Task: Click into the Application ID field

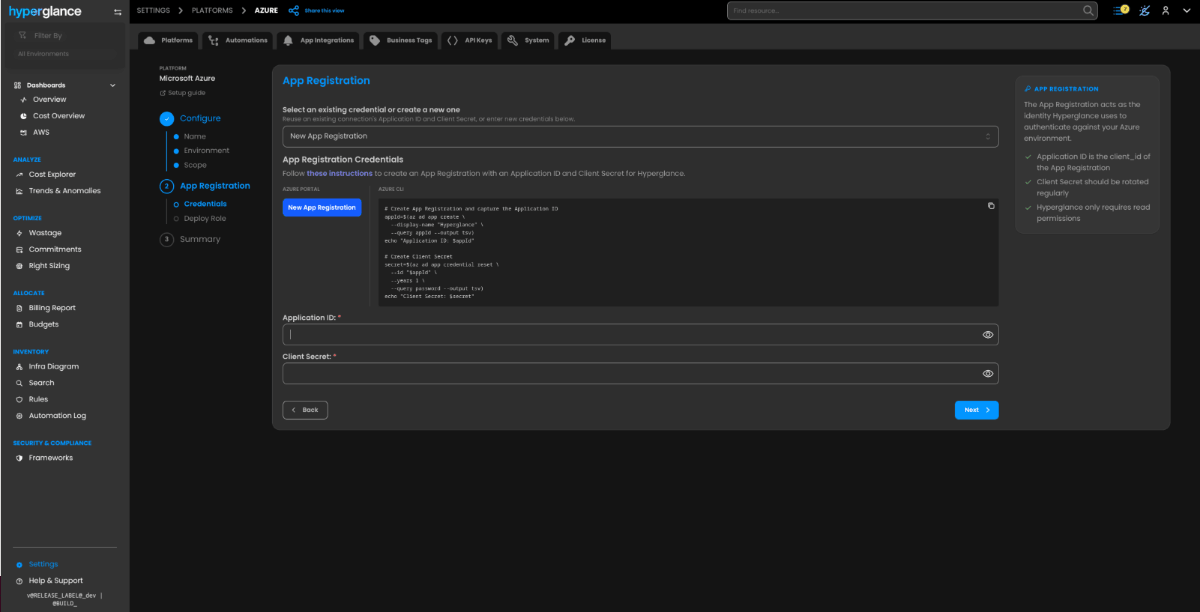Action: [640, 334]
